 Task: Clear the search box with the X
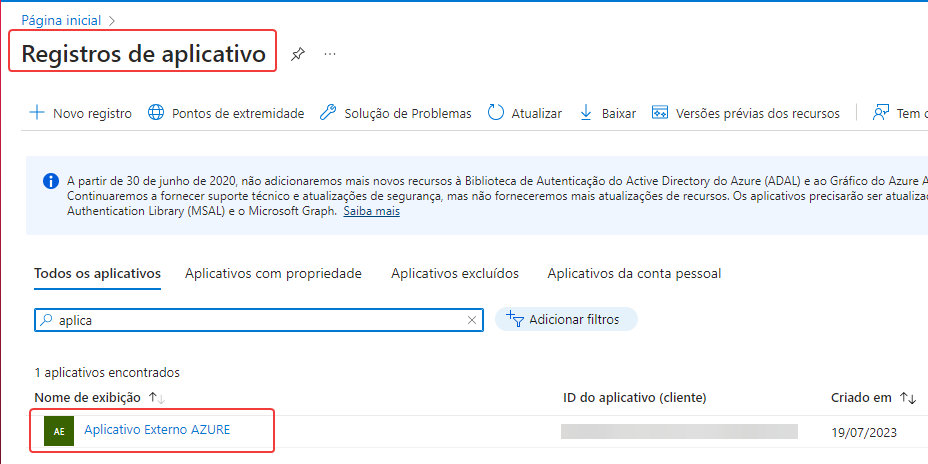[x=472, y=320]
